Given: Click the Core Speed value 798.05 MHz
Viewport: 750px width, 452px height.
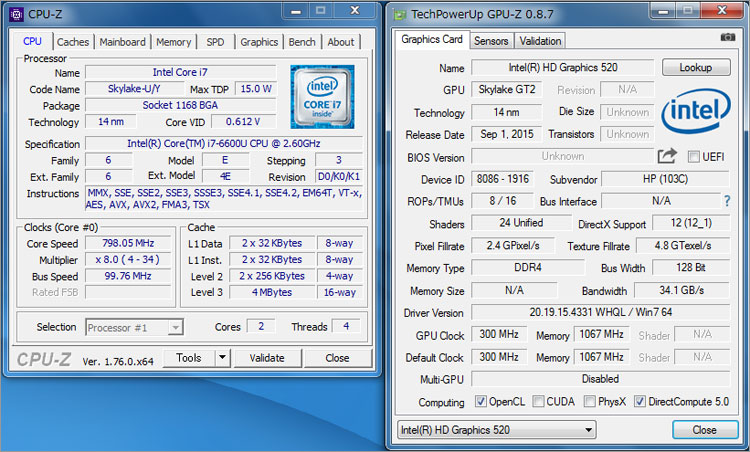Looking at the screenshot, I should [128, 243].
